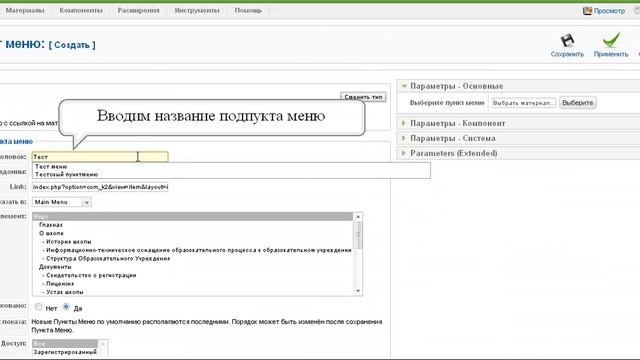Open the Компоненты menu
The width and height of the screenshot is (640, 360).
pos(81,10)
